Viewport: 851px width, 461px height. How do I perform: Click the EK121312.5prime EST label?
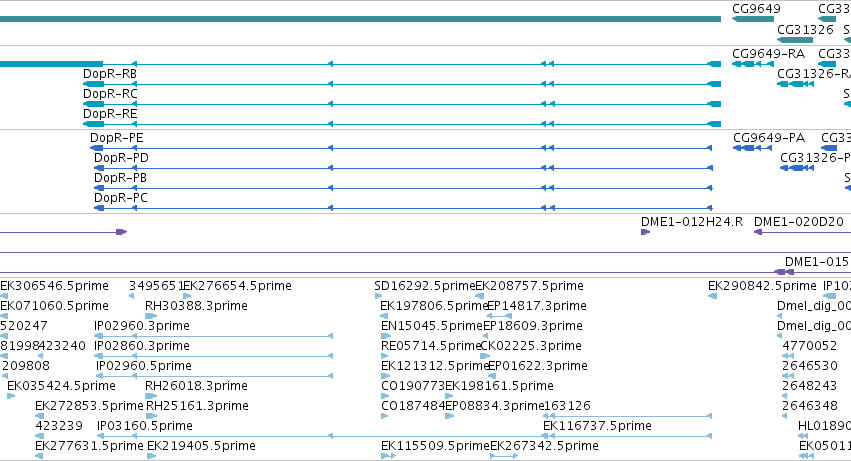pyautogui.click(x=435, y=367)
